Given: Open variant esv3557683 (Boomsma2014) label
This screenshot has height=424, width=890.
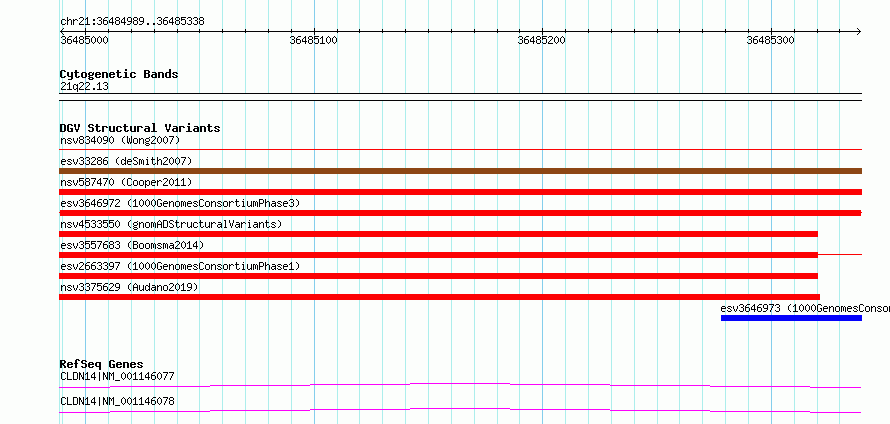Looking at the screenshot, I should 132,245.
